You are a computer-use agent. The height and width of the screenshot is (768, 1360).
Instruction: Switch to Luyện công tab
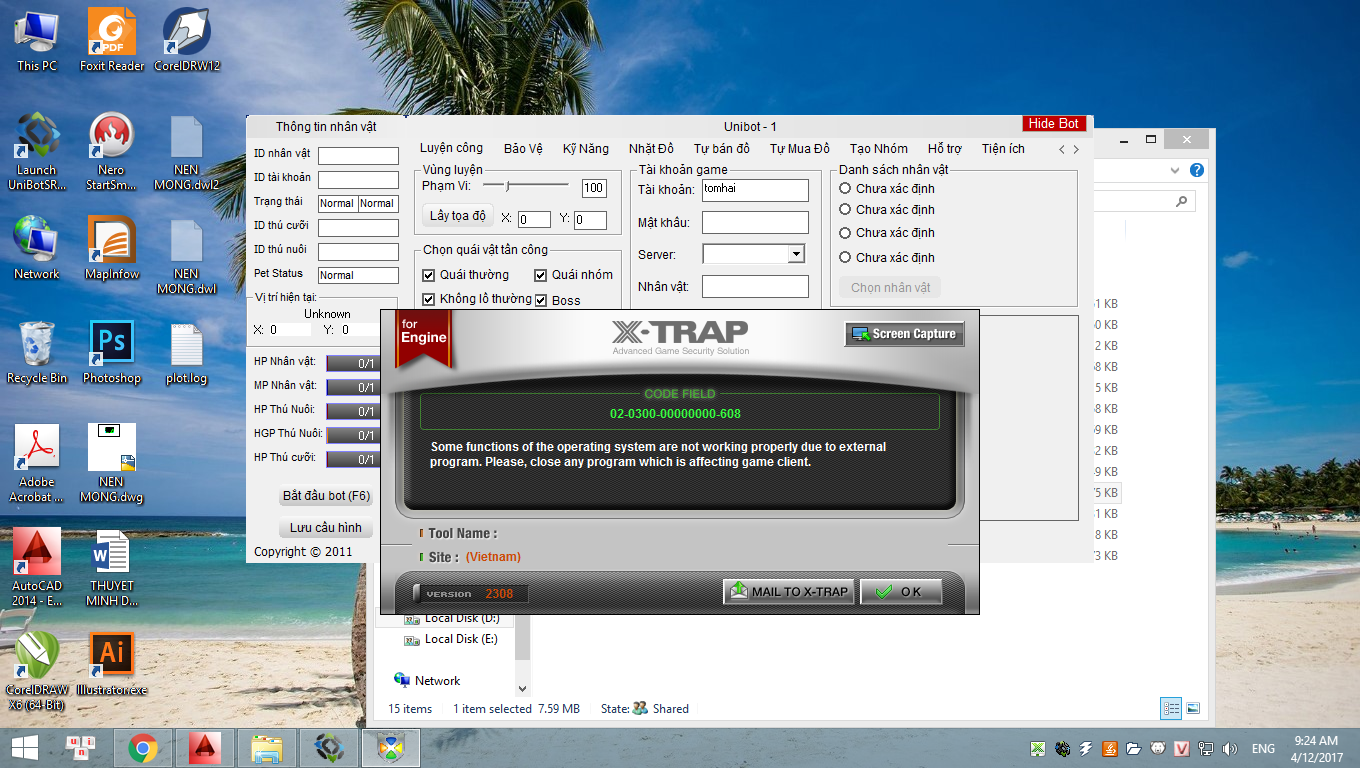451,149
